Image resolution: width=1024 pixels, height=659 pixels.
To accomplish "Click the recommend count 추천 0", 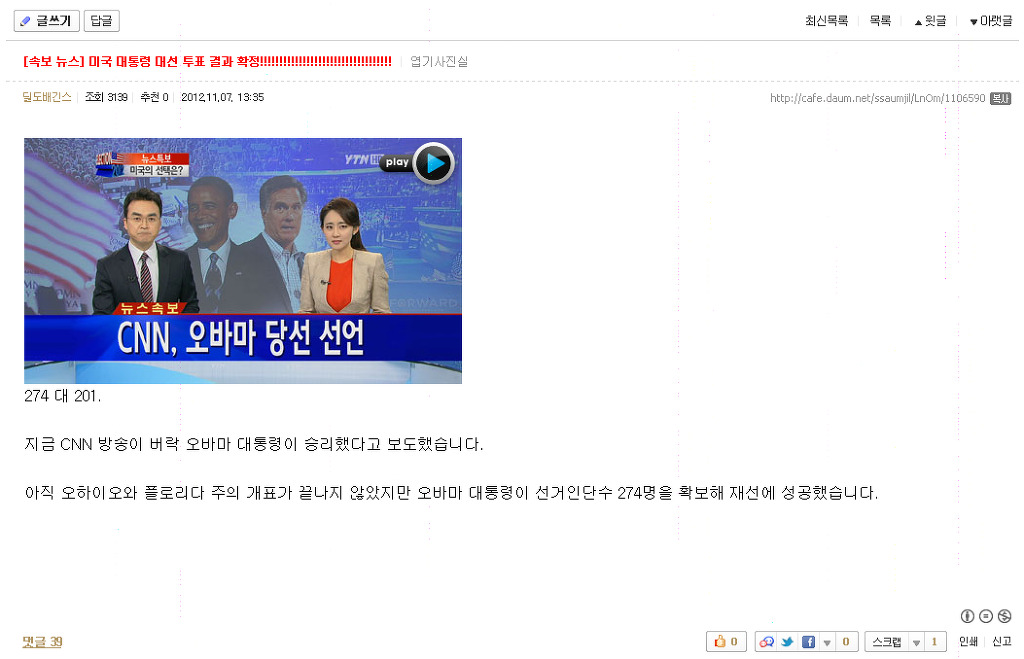I will coord(154,97).
